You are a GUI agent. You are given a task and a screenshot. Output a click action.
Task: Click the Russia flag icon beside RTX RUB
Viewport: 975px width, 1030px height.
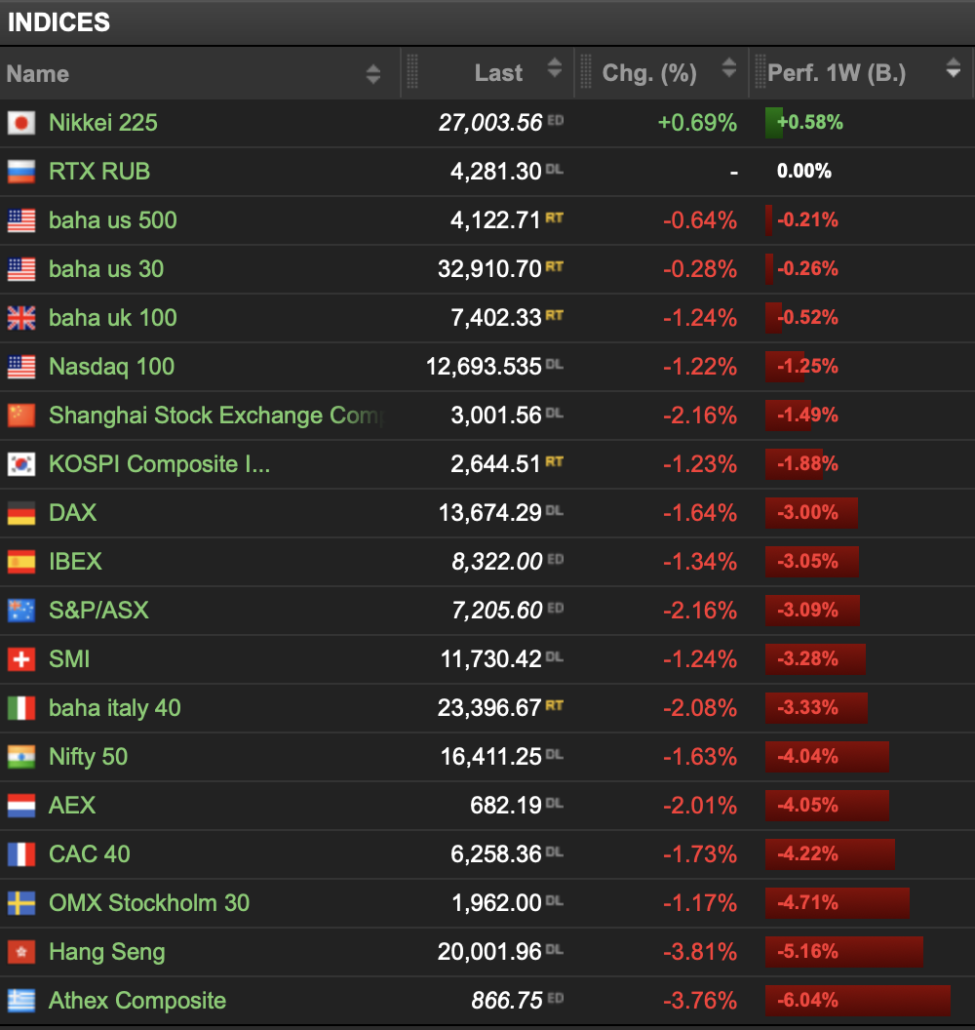[x=21, y=171]
